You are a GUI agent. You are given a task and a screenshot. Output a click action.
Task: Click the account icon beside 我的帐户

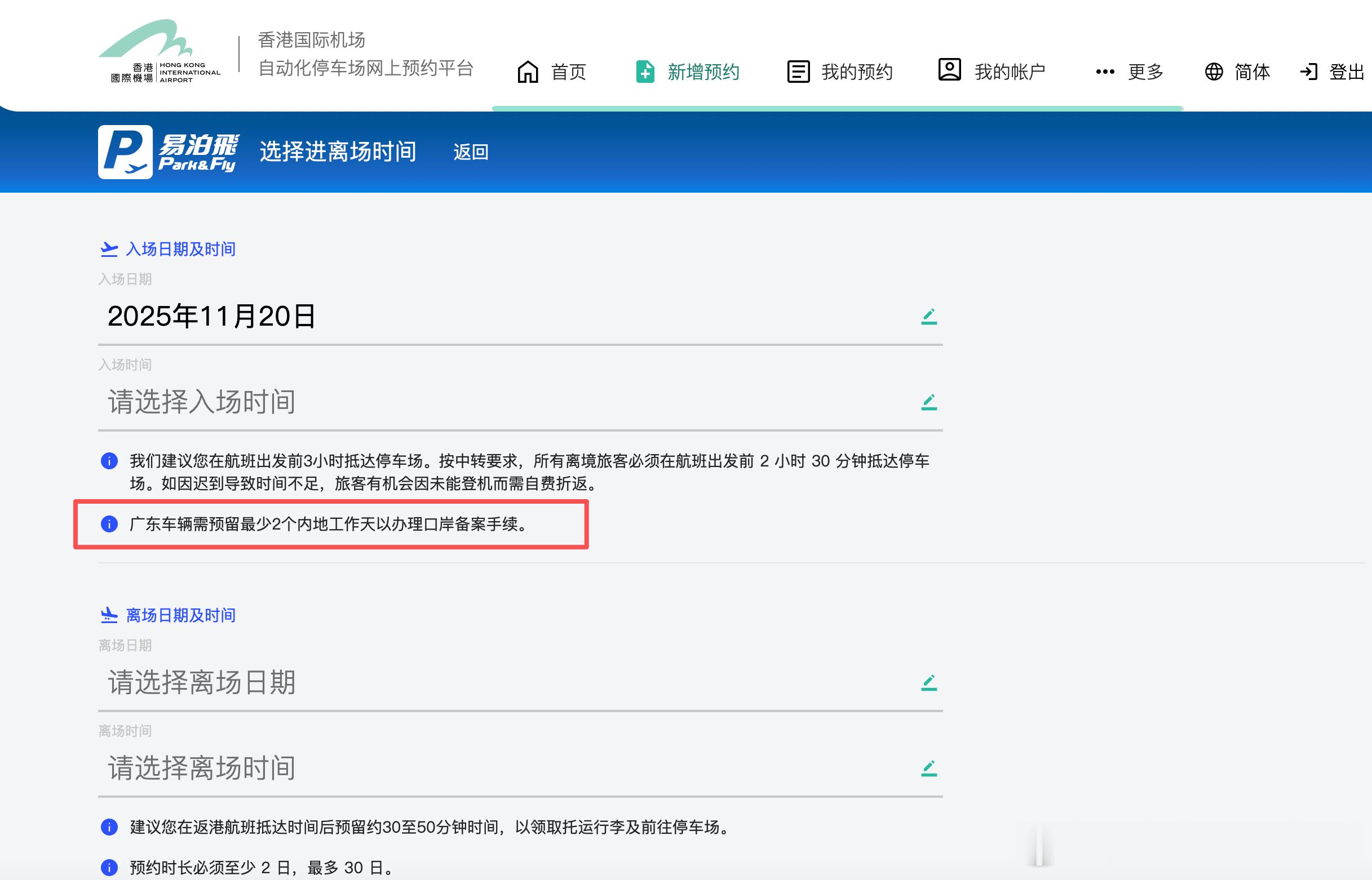[x=949, y=71]
